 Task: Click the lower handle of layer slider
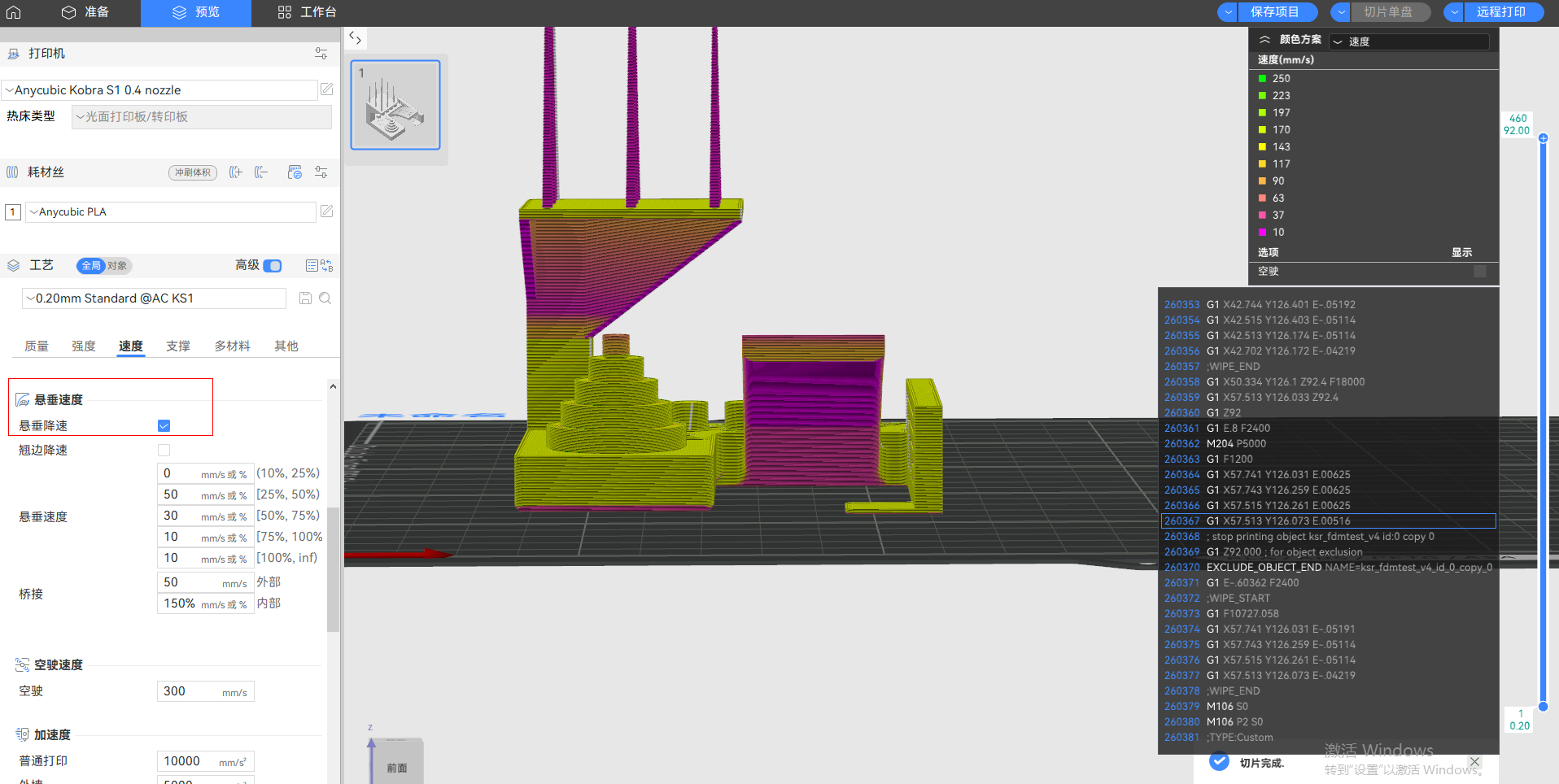point(1543,707)
